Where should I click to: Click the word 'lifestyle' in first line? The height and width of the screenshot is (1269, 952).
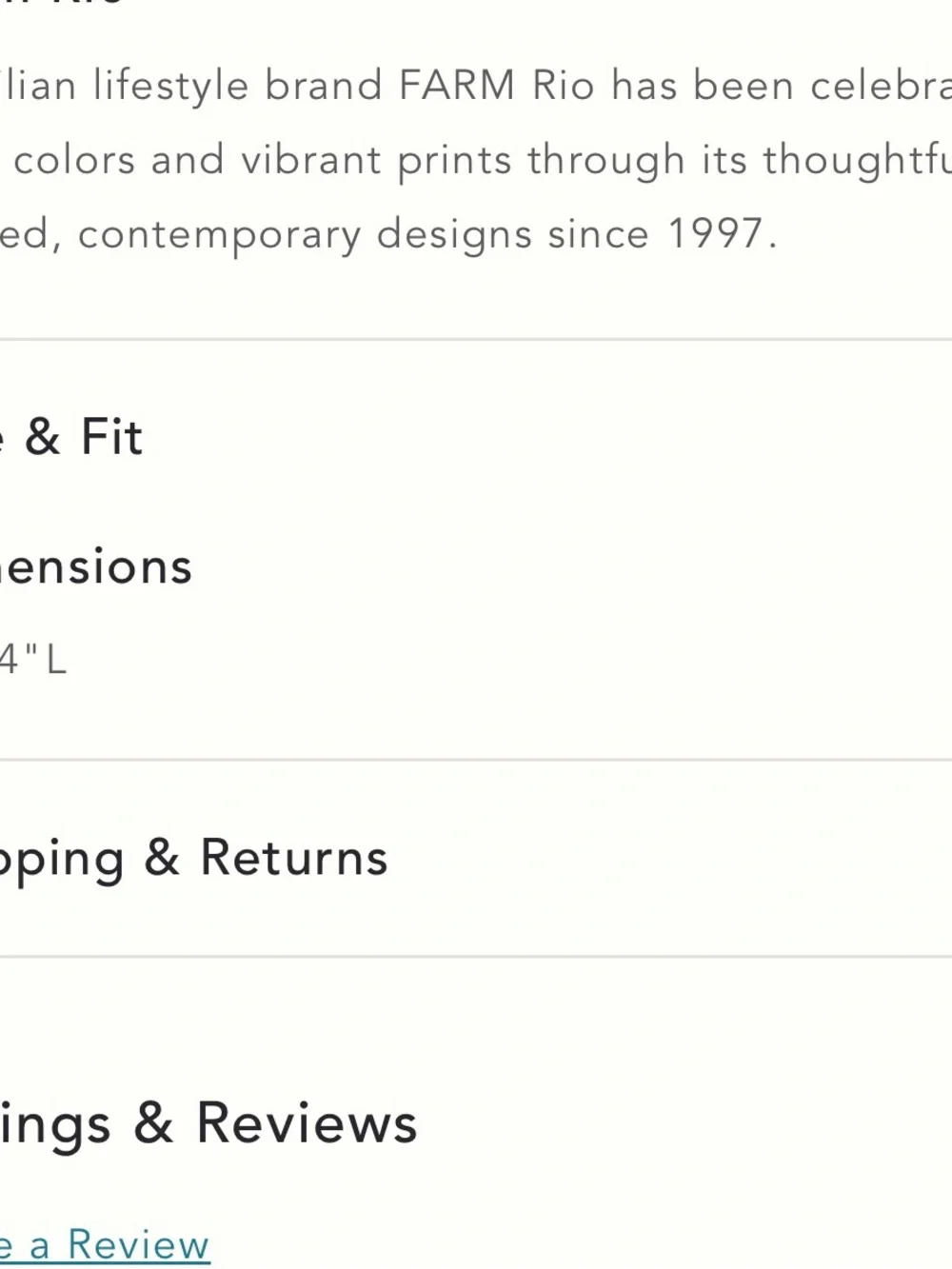(170, 86)
